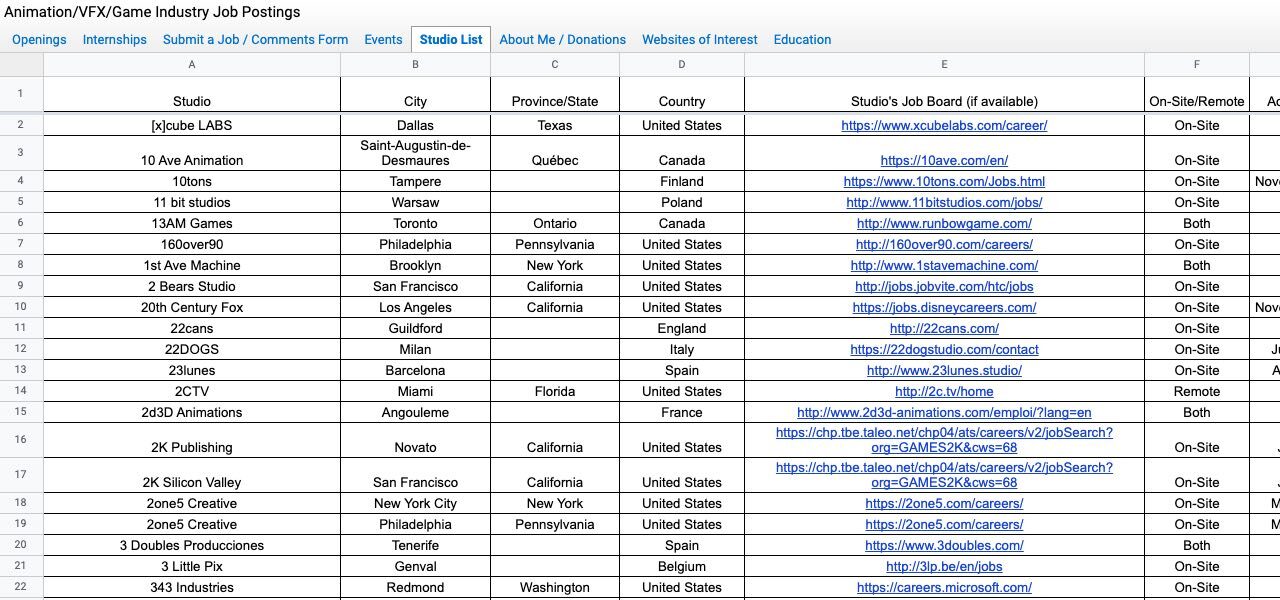Image resolution: width=1280 pixels, height=600 pixels.
Task: Open Websites of Interest tab
Action: click(699, 40)
